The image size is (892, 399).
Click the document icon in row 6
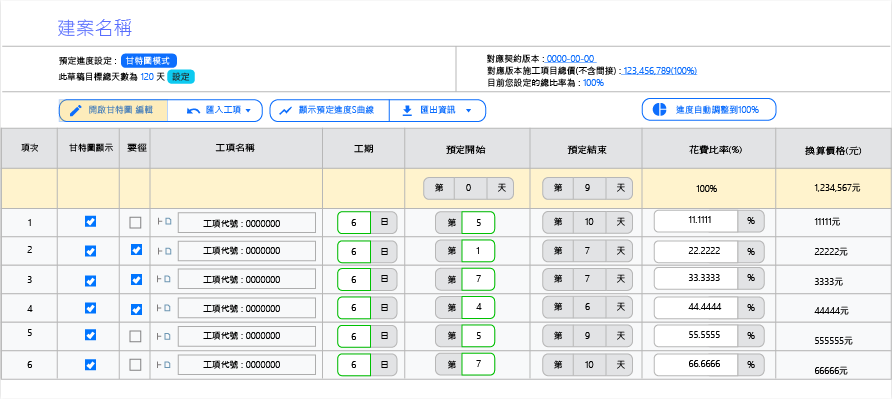(167, 364)
